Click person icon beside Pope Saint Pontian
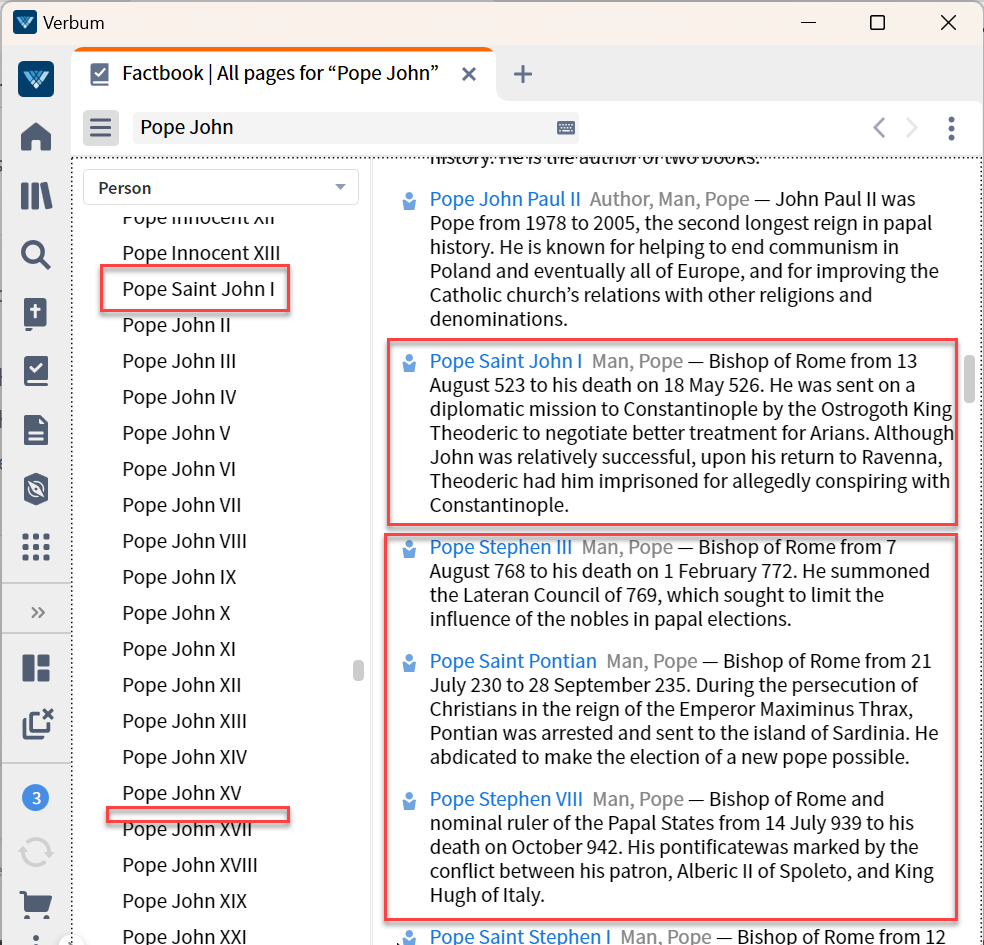984x945 pixels. tap(409, 663)
